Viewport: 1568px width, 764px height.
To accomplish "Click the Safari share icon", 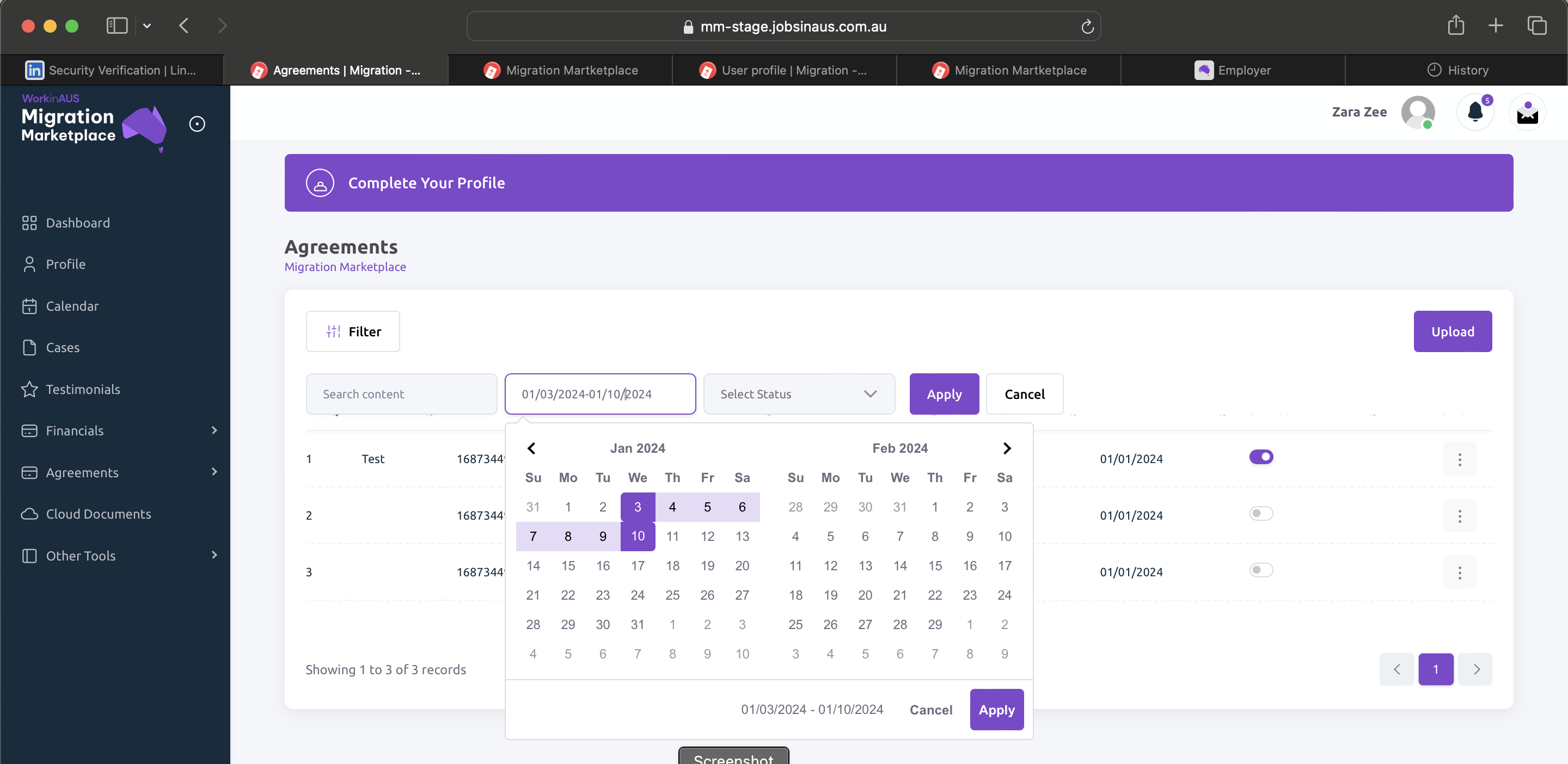I will point(1455,26).
